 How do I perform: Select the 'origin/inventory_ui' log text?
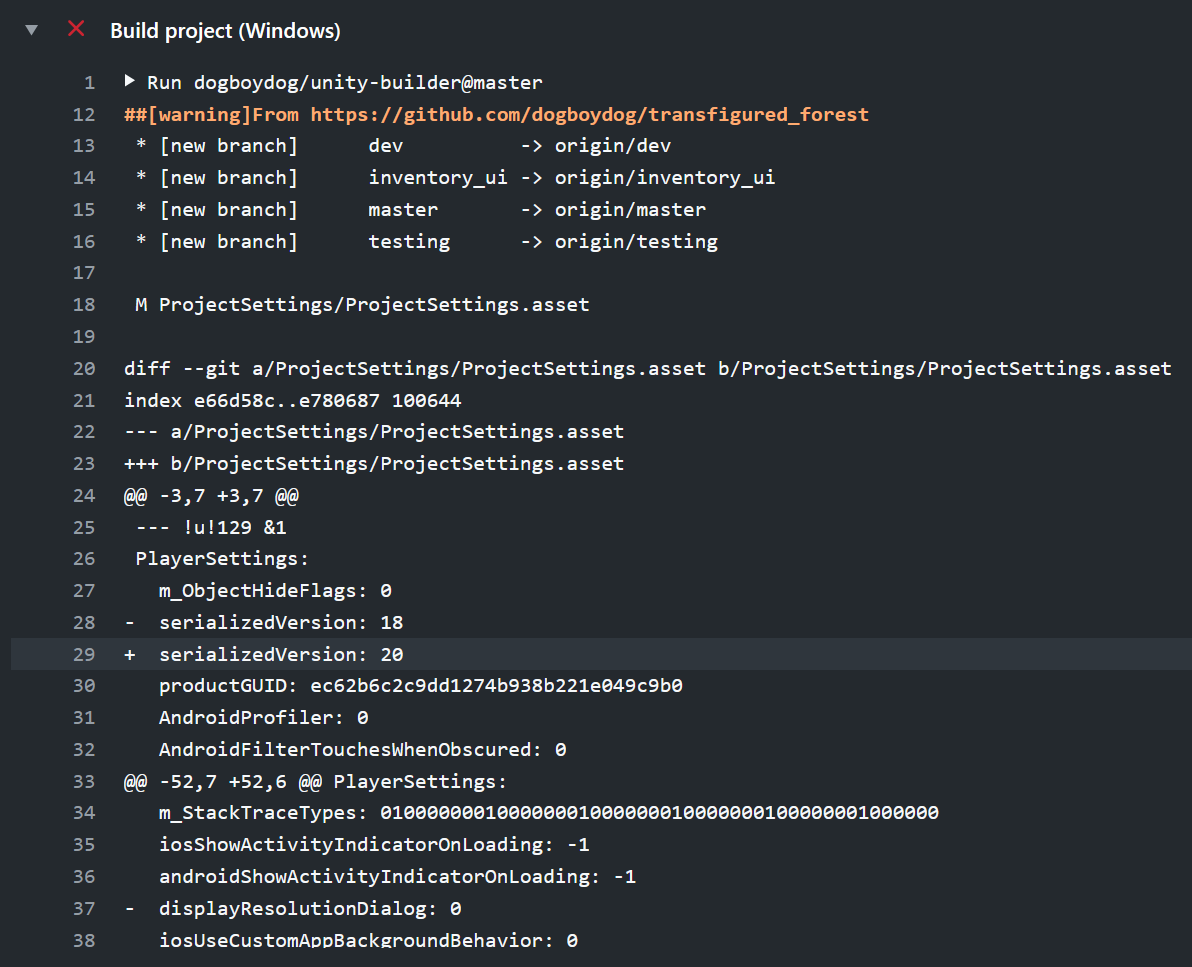click(665, 178)
